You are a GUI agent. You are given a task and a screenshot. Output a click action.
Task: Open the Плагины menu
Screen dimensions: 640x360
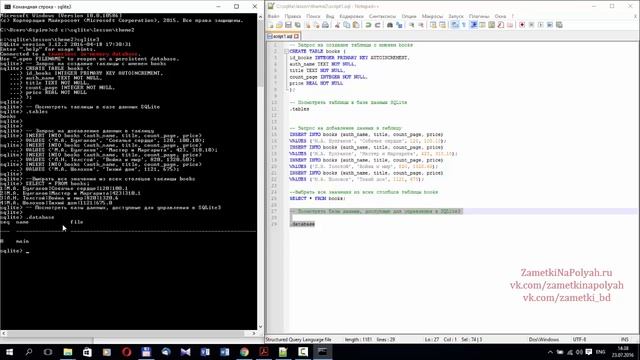click(x=479, y=16)
